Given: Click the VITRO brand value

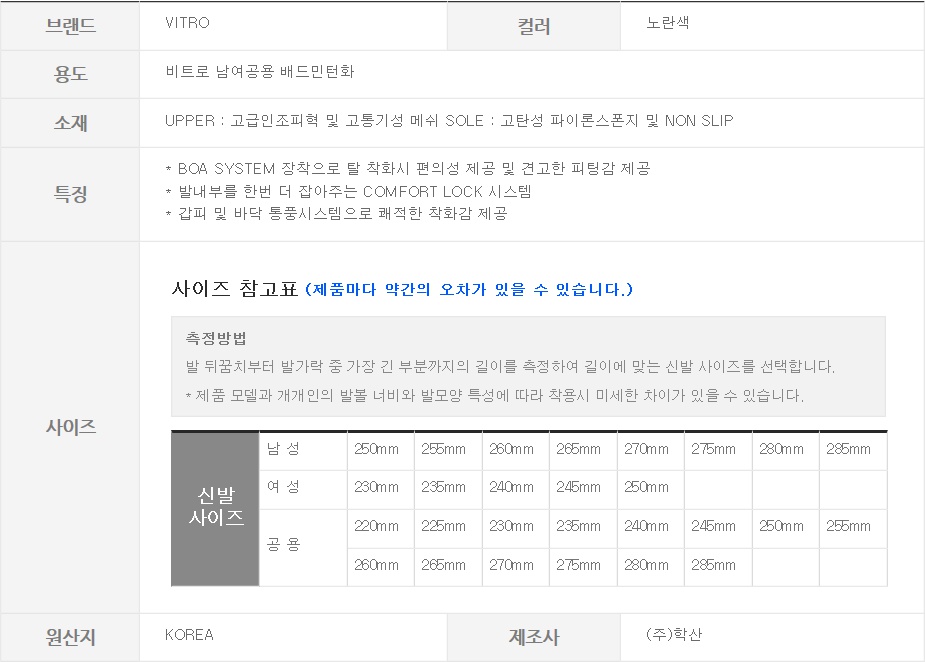Looking at the screenshot, I should [188, 23].
